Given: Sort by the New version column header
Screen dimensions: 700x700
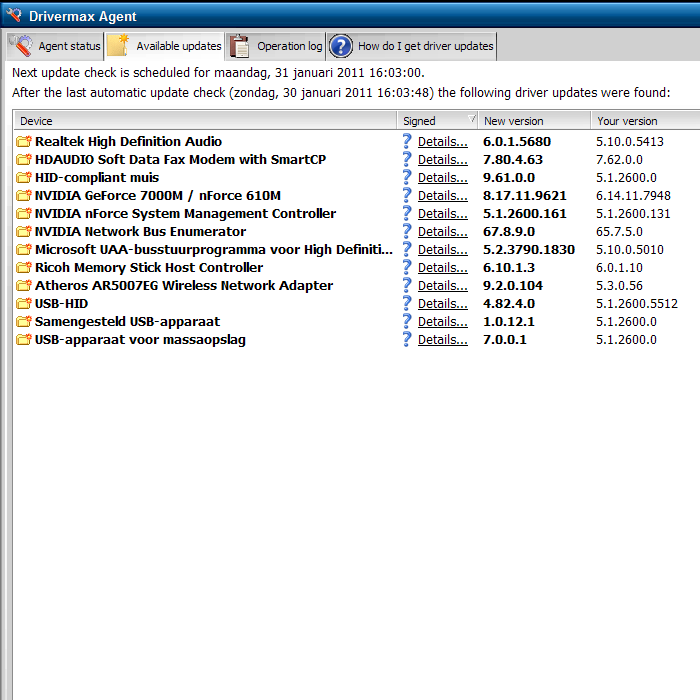Looking at the screenshot, I should coord(534,121).
